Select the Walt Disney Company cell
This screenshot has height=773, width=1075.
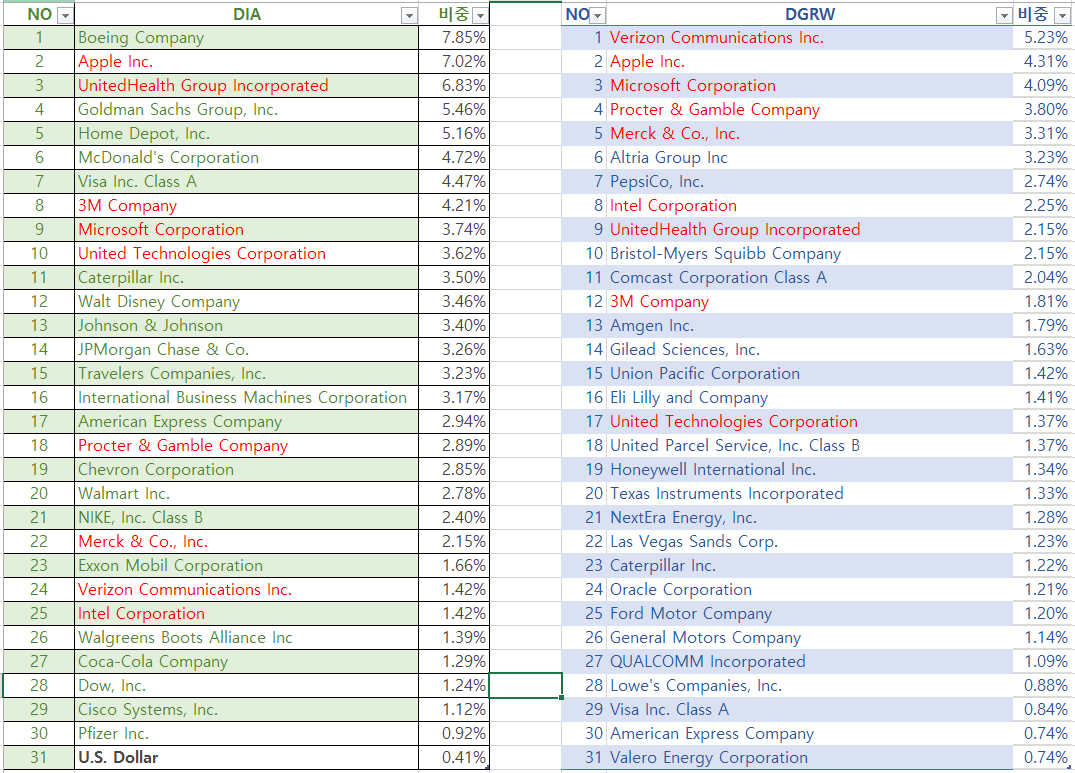pos(246,302)
